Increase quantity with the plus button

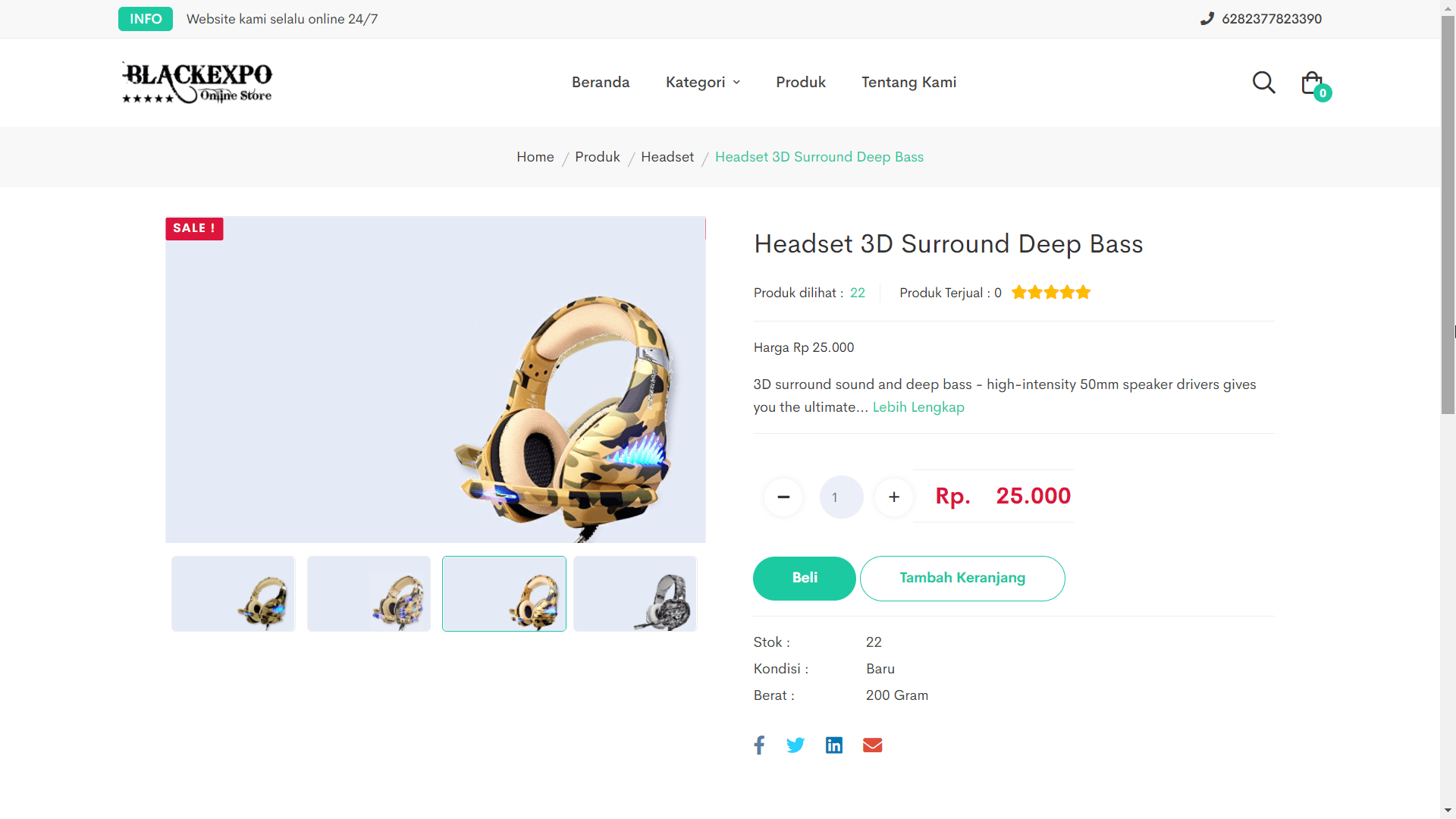pyautogui.click(x=894, y=497)
